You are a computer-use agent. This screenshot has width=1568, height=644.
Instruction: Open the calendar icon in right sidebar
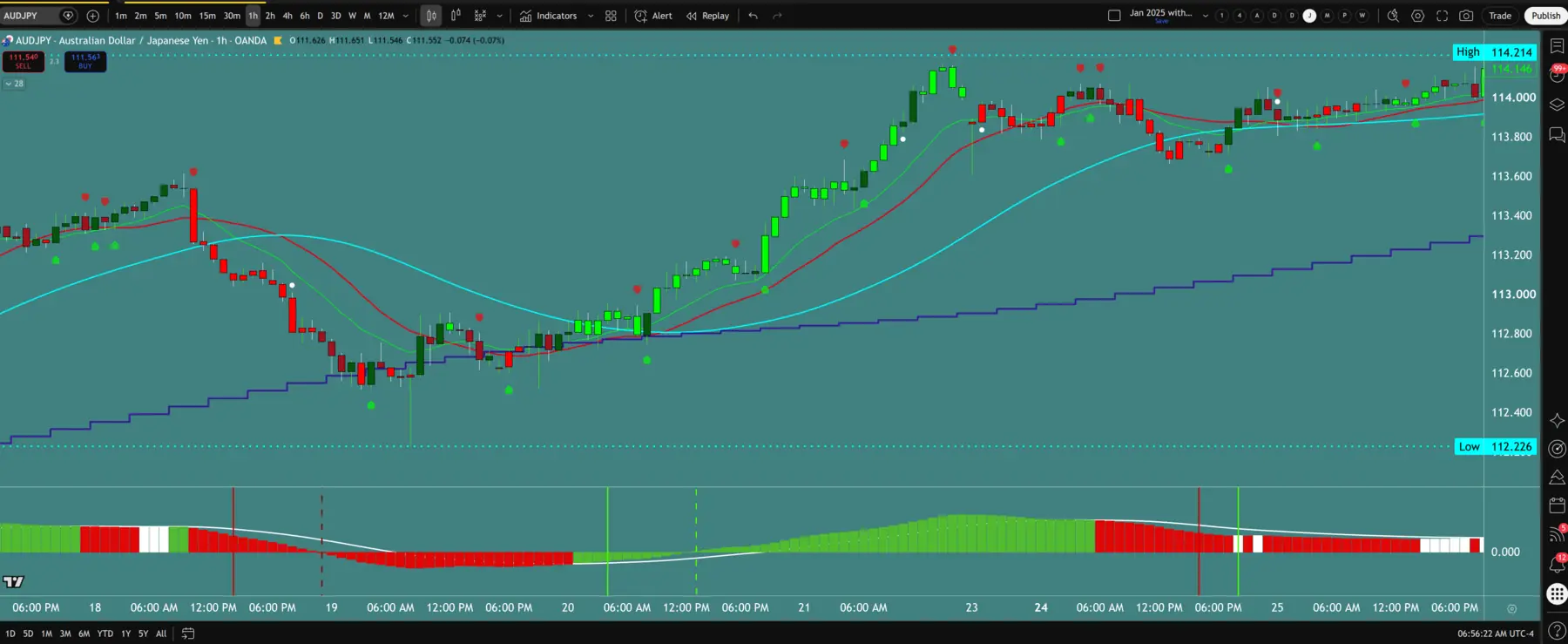(1557, 505)
